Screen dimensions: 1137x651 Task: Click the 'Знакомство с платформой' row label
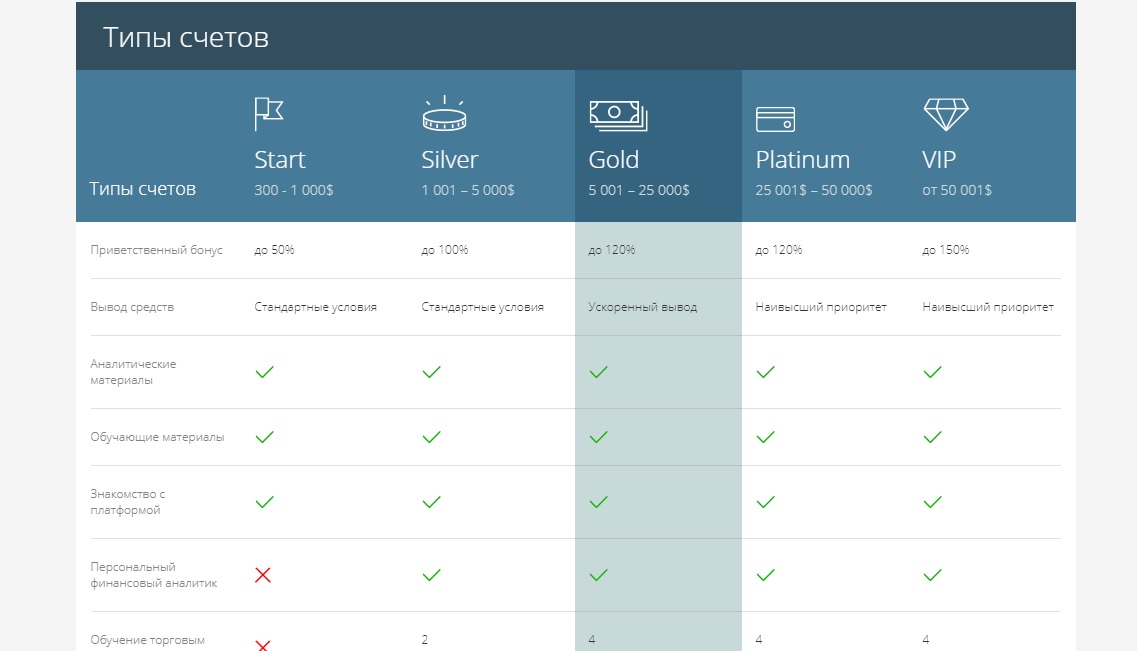click(128, 502)
